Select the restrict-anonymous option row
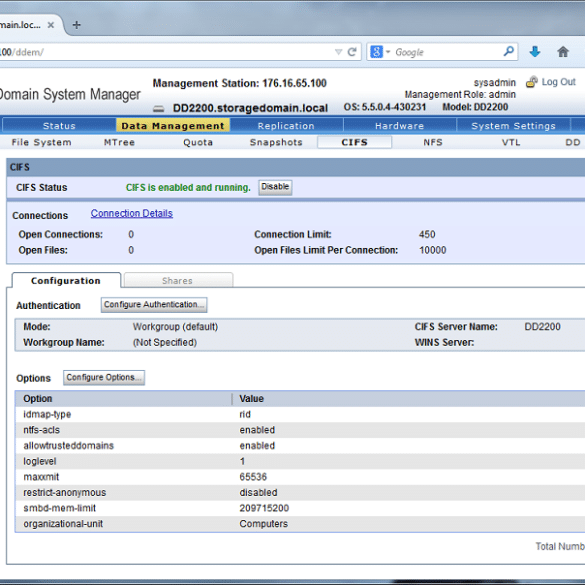 (300, 492)
